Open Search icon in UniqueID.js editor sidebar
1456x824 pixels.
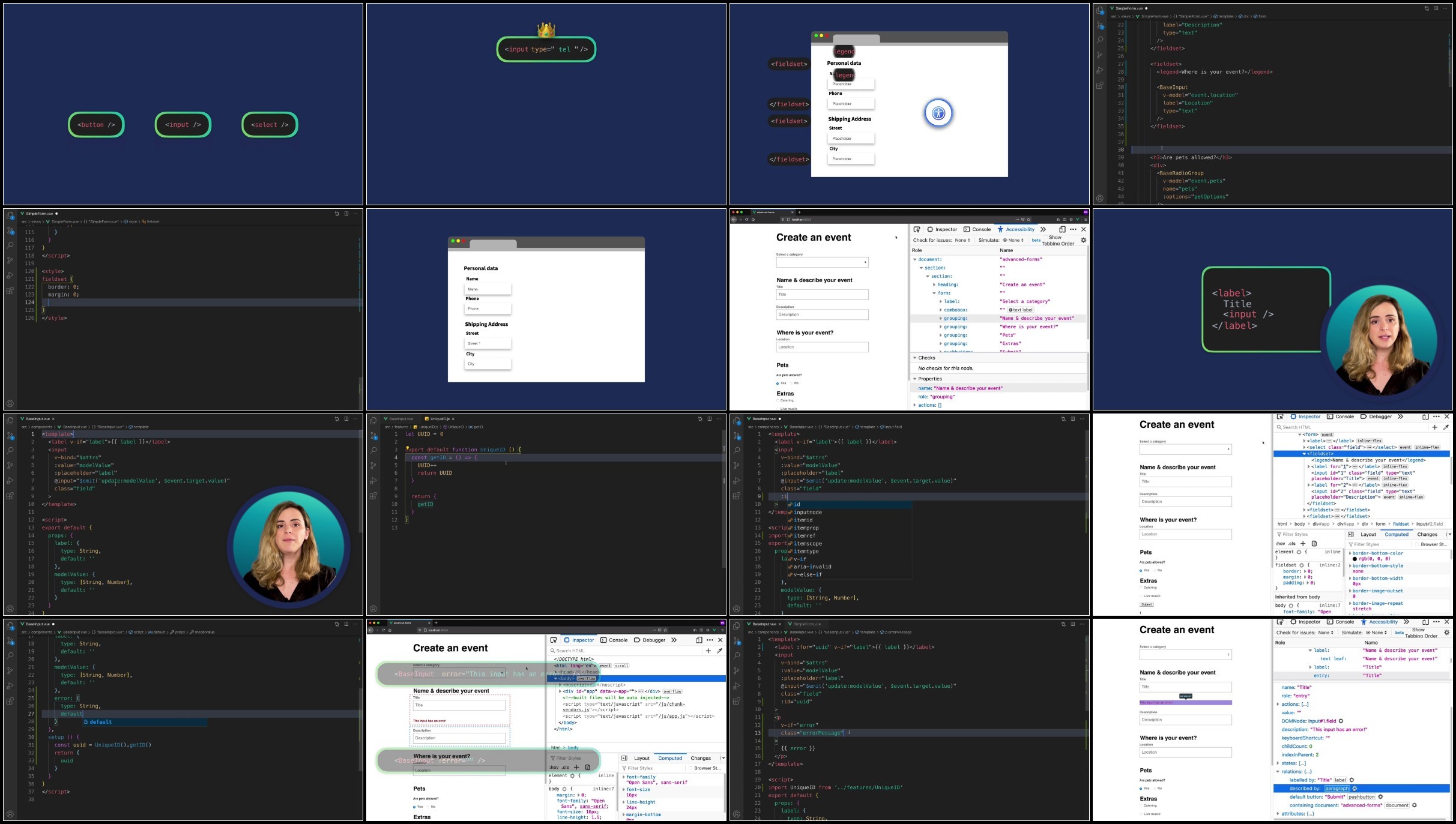373,450
